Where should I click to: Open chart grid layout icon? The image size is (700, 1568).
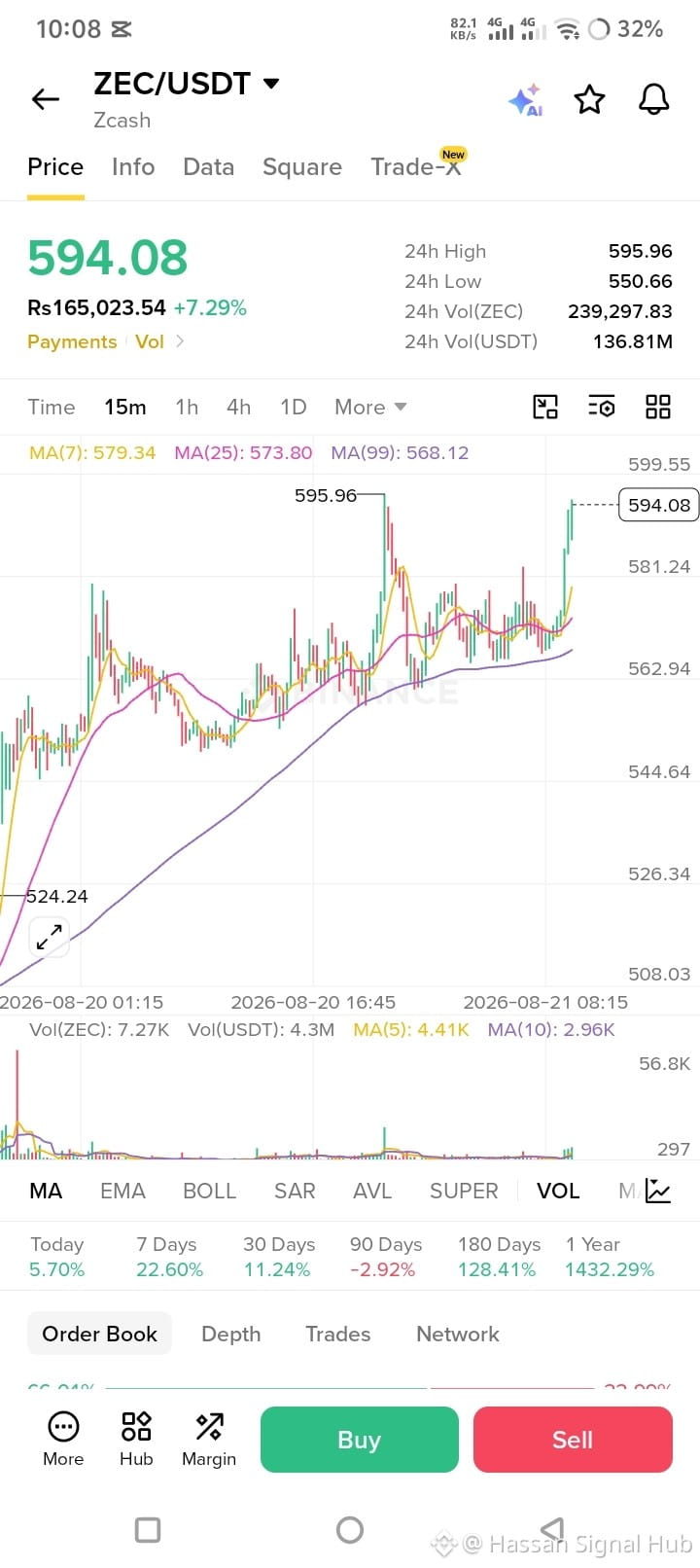coord(658,407)
